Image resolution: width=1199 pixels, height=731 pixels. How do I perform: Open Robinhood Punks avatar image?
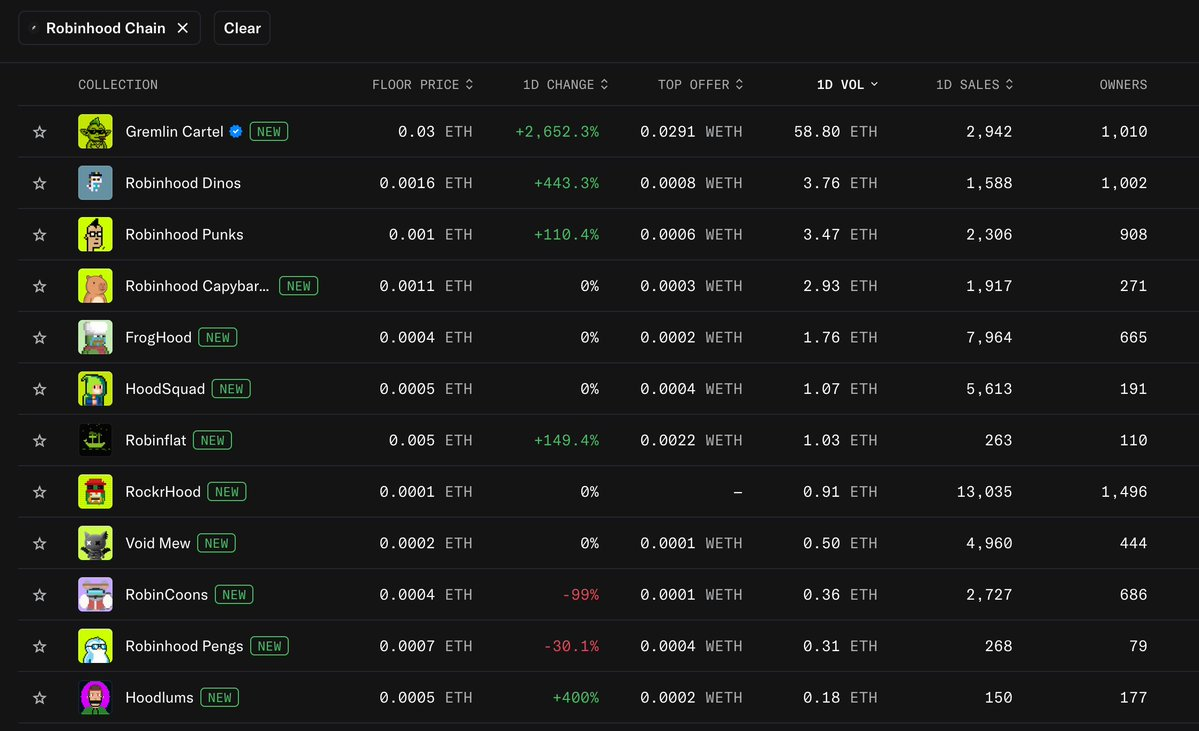point(95,235)
